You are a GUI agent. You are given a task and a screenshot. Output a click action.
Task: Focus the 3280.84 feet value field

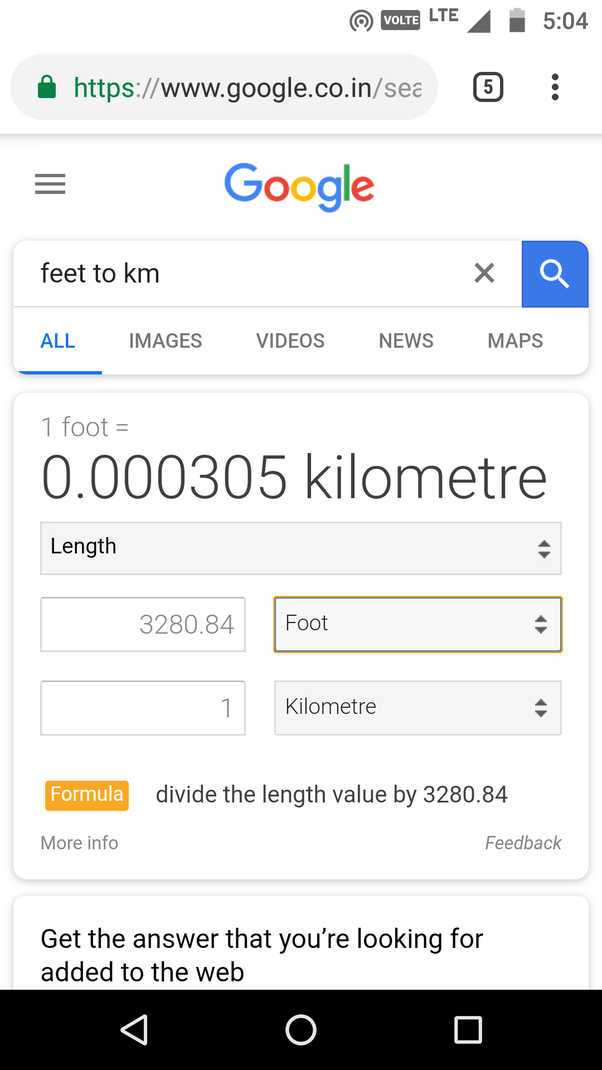(143, 624)
